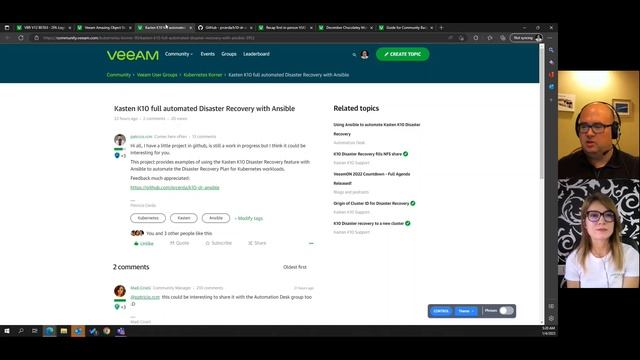Switch to Guide for Community browser tab
The width and height of the screenshot is (640, 360).
point(406,27)
